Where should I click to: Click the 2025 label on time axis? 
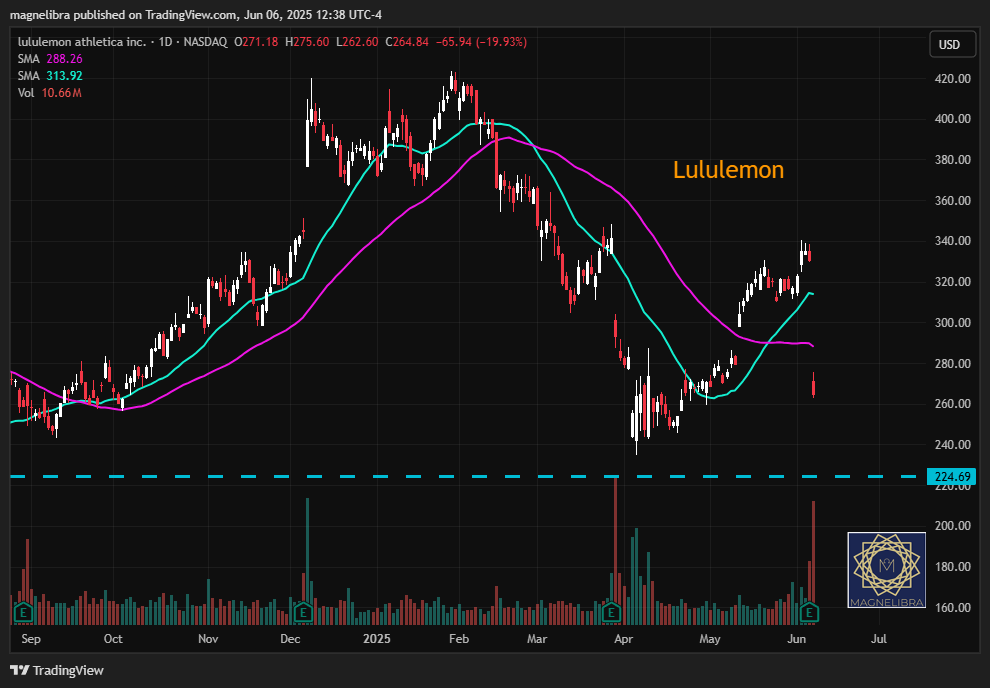(x=377, y=639)
